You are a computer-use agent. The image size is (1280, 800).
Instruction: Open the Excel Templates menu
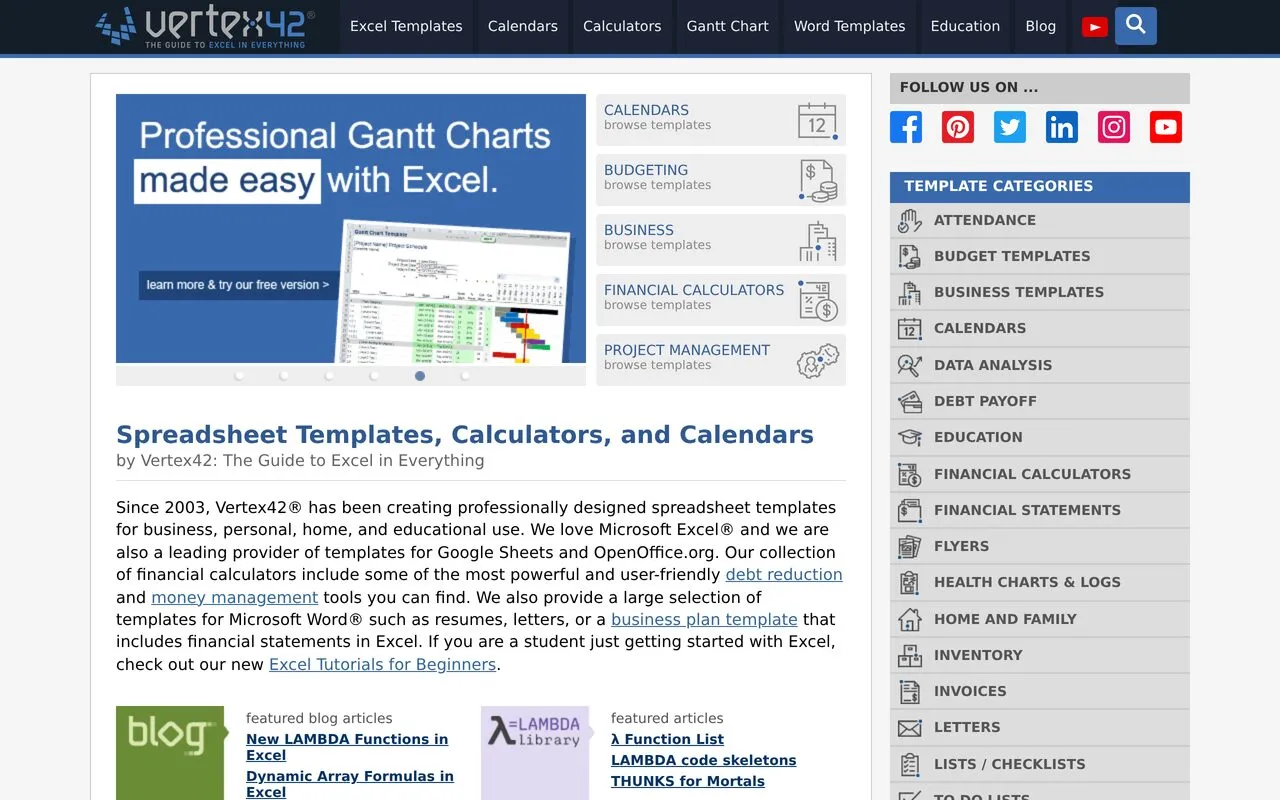[x=406, y=27]
